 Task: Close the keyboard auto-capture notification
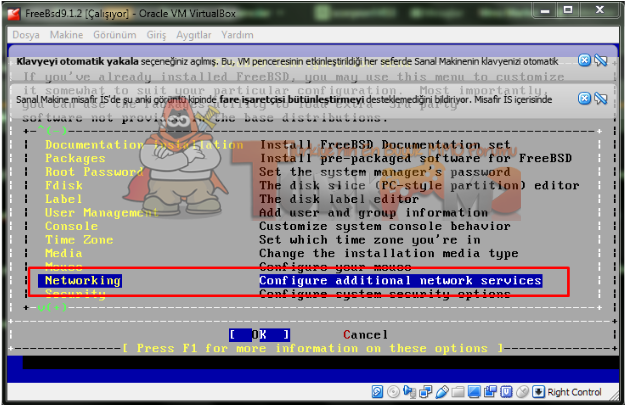point(584,60)
